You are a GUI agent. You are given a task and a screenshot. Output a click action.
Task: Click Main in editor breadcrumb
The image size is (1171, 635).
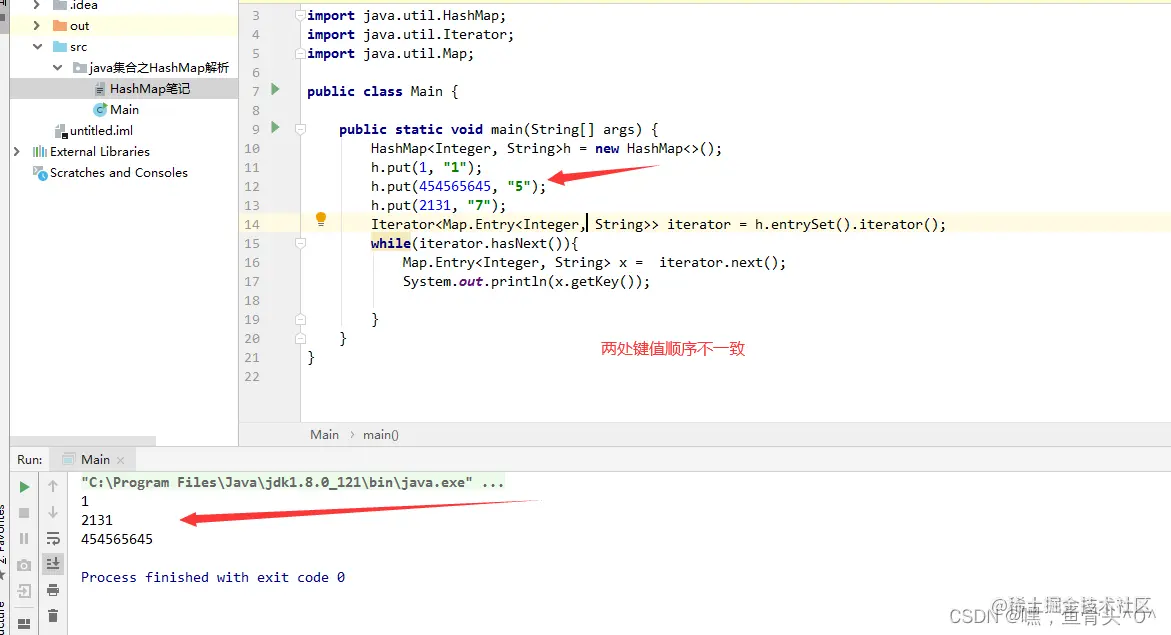pos(324,435)
